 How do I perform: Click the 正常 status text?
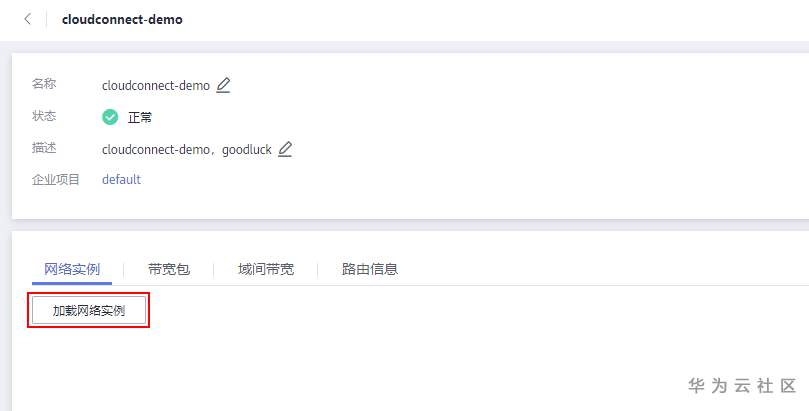(140, 118)
